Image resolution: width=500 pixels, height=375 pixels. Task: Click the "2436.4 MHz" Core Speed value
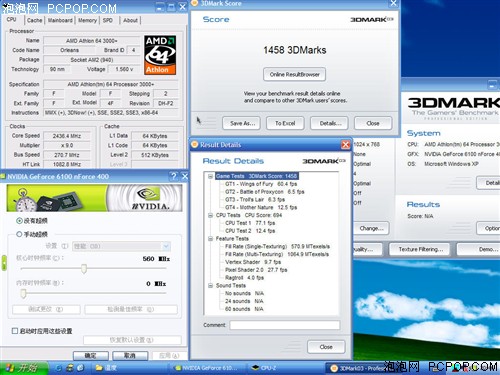click(67, 136)
